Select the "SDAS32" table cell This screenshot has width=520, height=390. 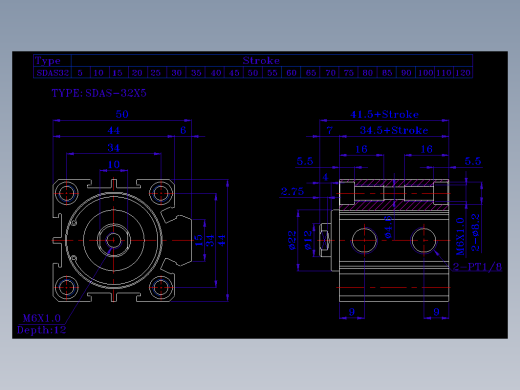(53, 73)
